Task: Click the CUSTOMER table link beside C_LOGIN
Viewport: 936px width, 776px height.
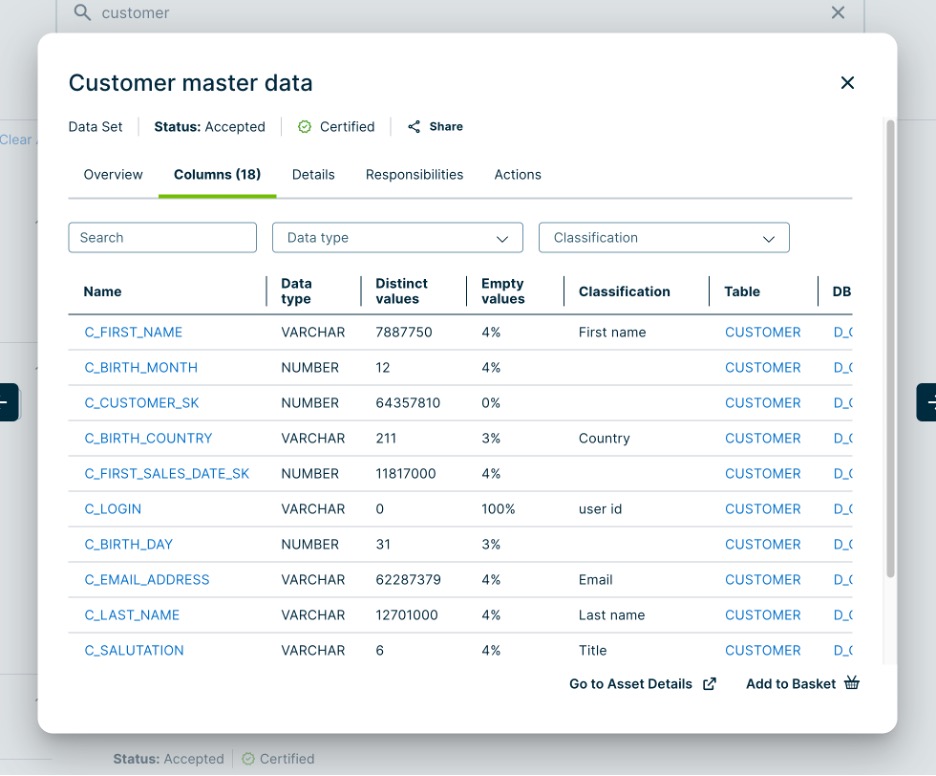Action: coord(763,508)
